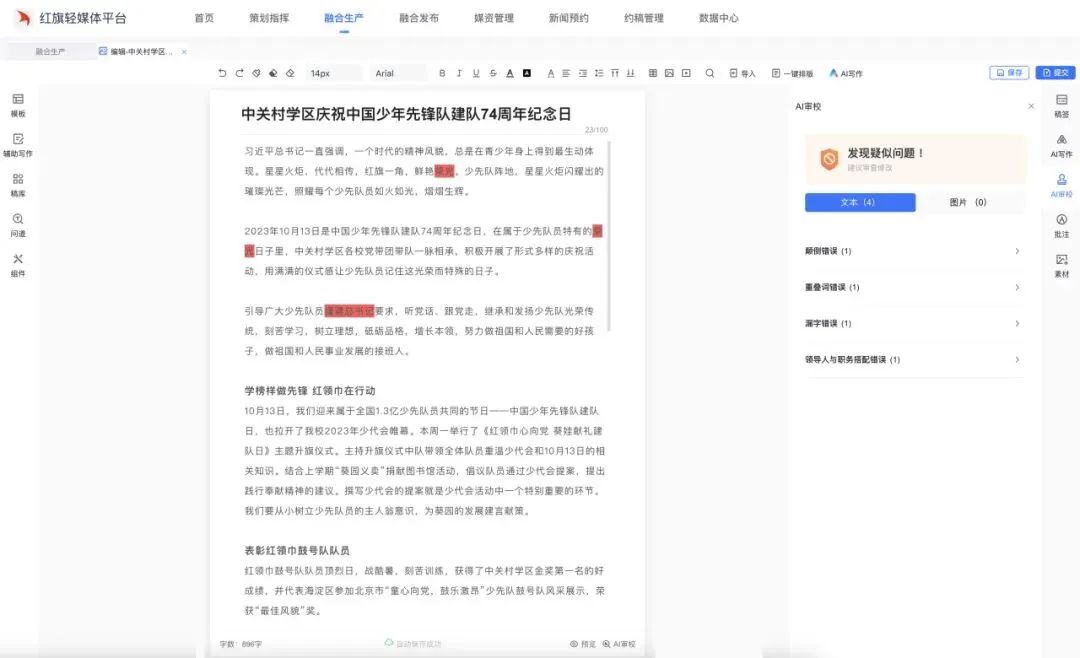Viewport: 1080px width, 658px height.
Task: Click the 红旗轻媒体平台 logo
Action: point(71,18)
